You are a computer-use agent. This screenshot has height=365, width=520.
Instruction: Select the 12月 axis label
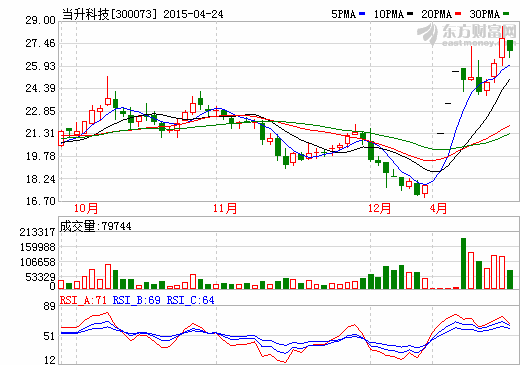click(379, 208)
